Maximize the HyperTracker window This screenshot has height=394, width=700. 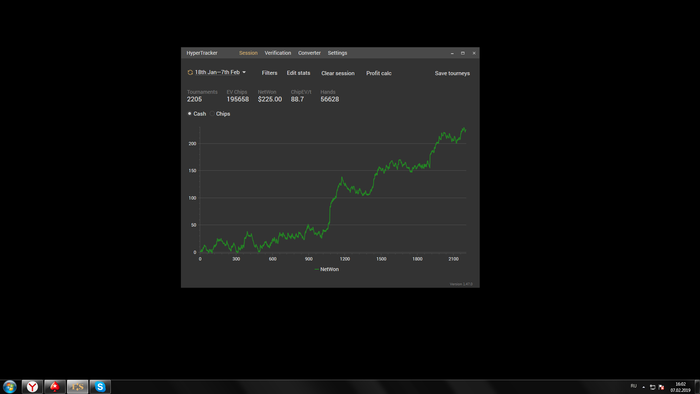click(x=463, y=53)
